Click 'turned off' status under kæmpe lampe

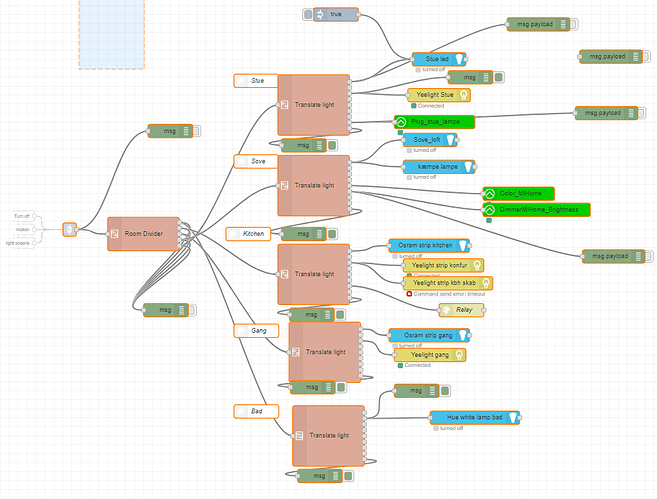424,177
